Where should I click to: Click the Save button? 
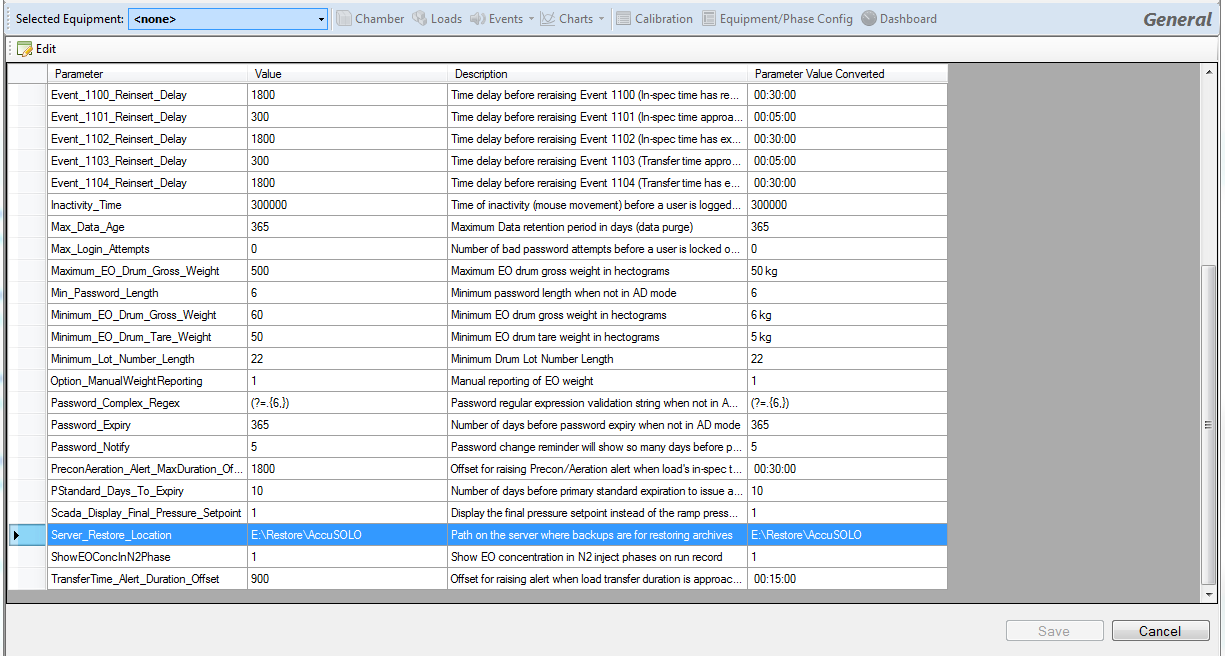1054,631
